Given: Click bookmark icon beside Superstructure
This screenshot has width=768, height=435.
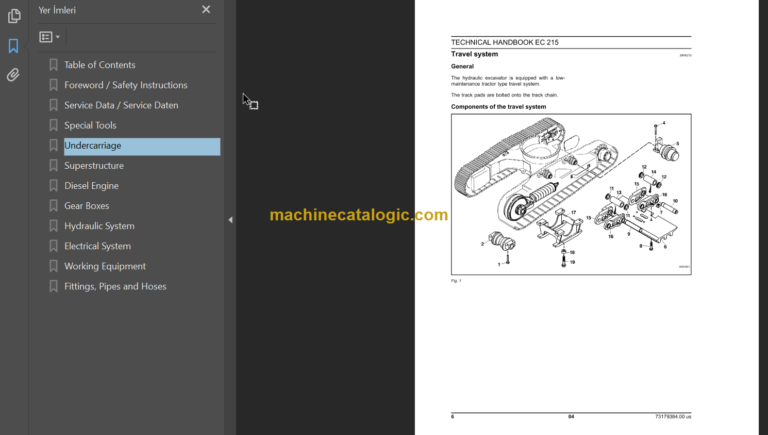Looking at the screenshot, I should point(53,165).
